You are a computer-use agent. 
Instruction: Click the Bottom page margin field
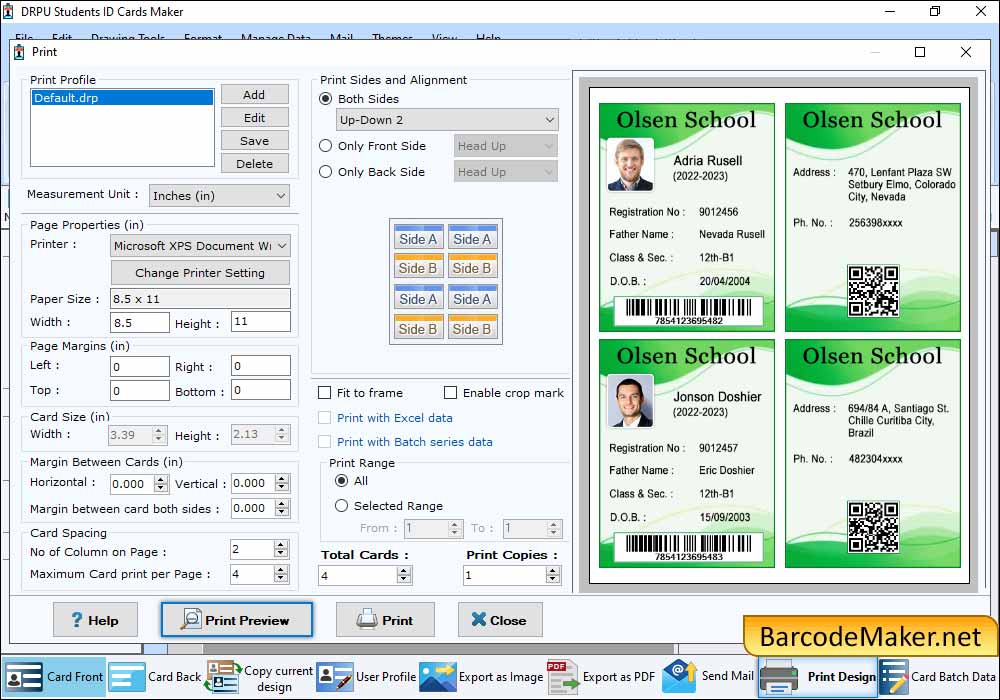pyautogui.click(x=261, y=390)
